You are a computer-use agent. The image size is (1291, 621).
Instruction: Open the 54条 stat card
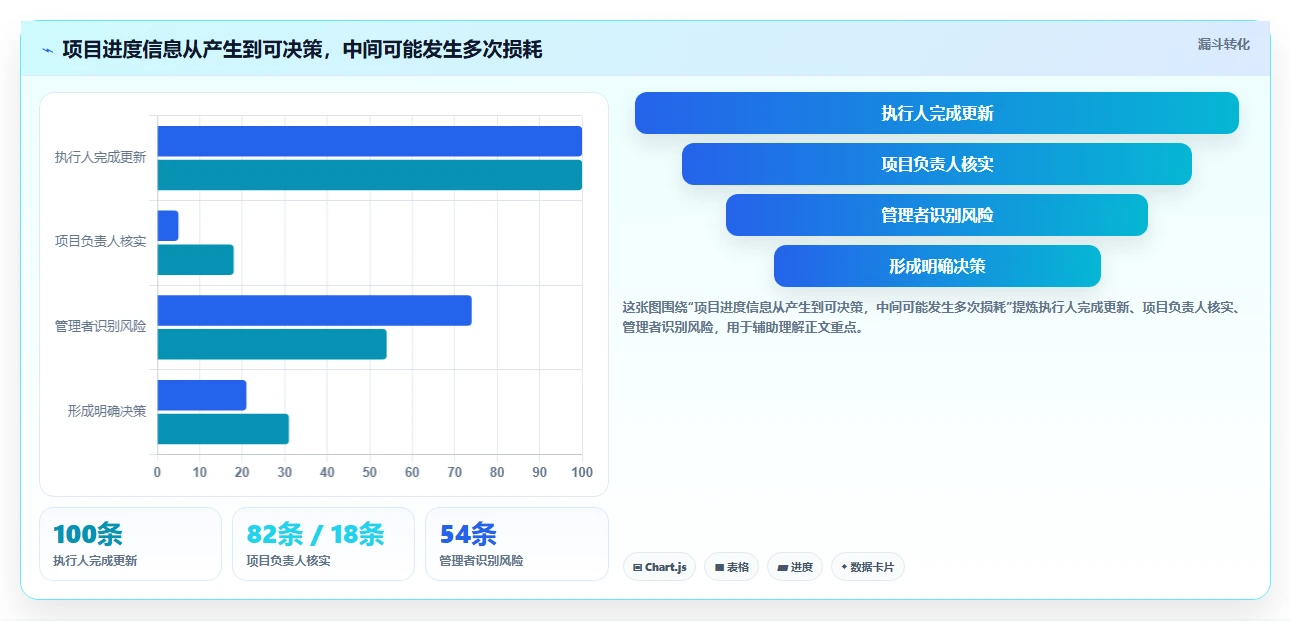click(x=517, y=544)
